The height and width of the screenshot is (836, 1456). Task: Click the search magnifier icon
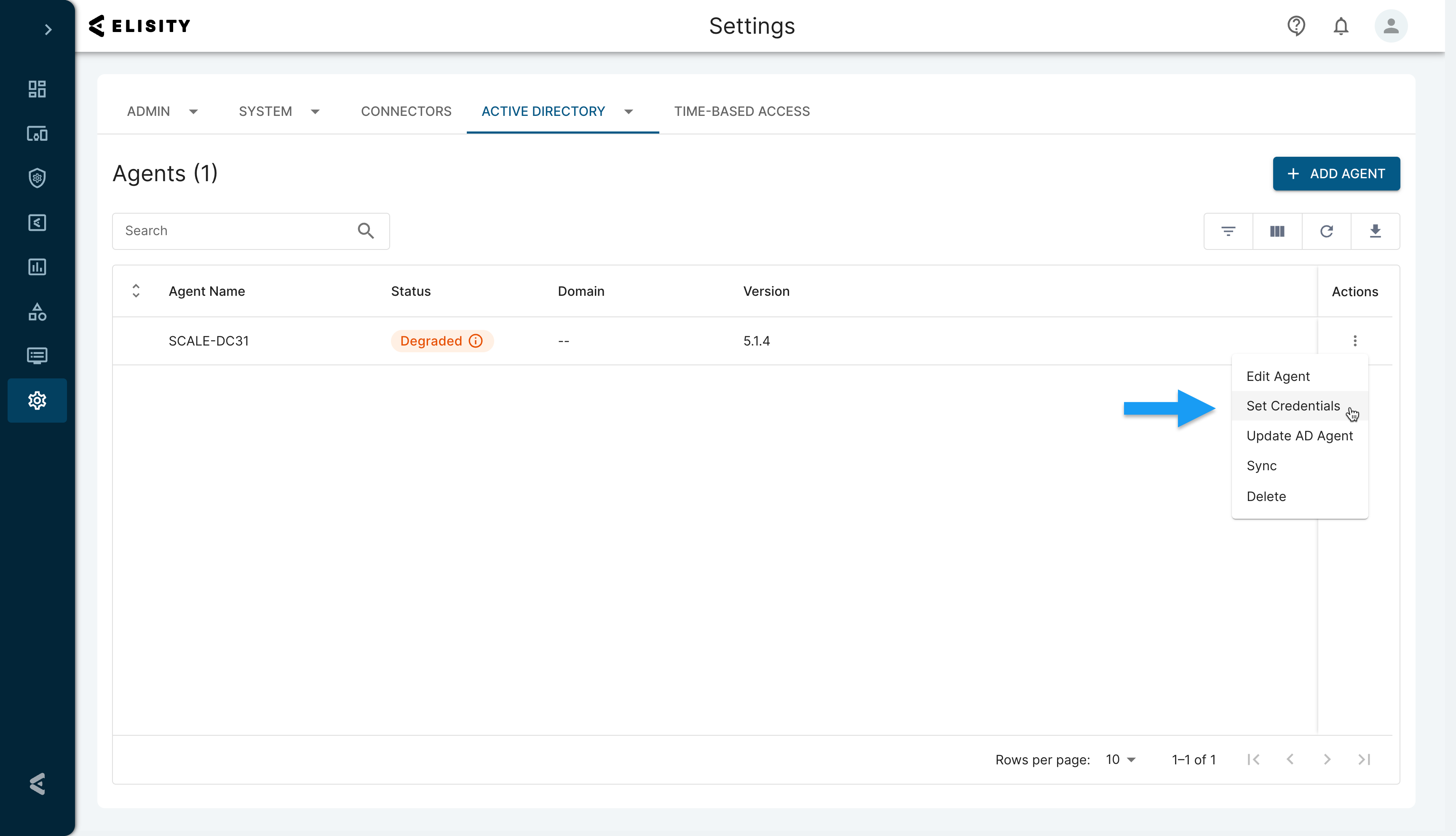tap(366, 231)
